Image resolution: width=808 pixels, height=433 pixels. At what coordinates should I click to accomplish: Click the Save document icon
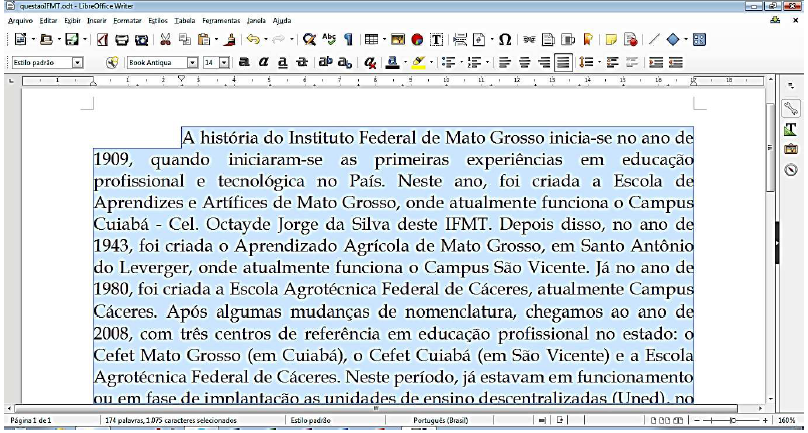pos(72,40)
